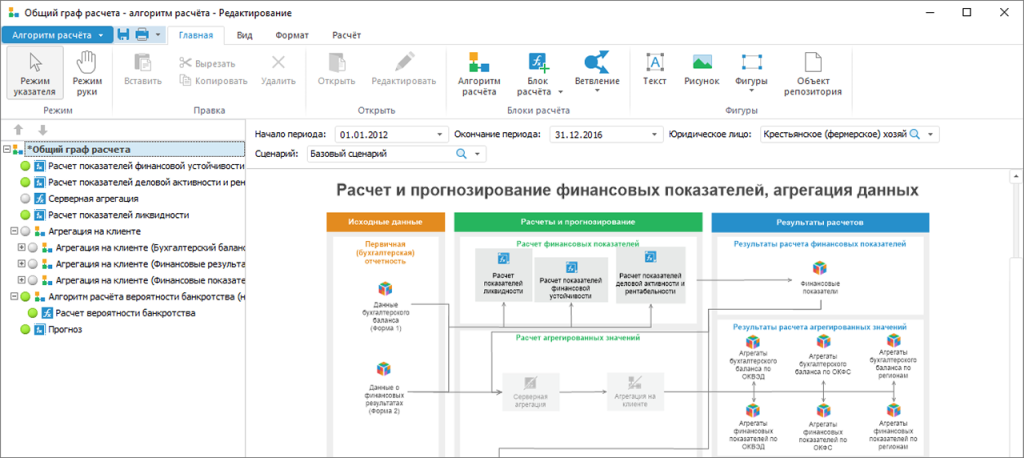
Task: Switch to Режим руки hand mode
Action: pos(87,74)
